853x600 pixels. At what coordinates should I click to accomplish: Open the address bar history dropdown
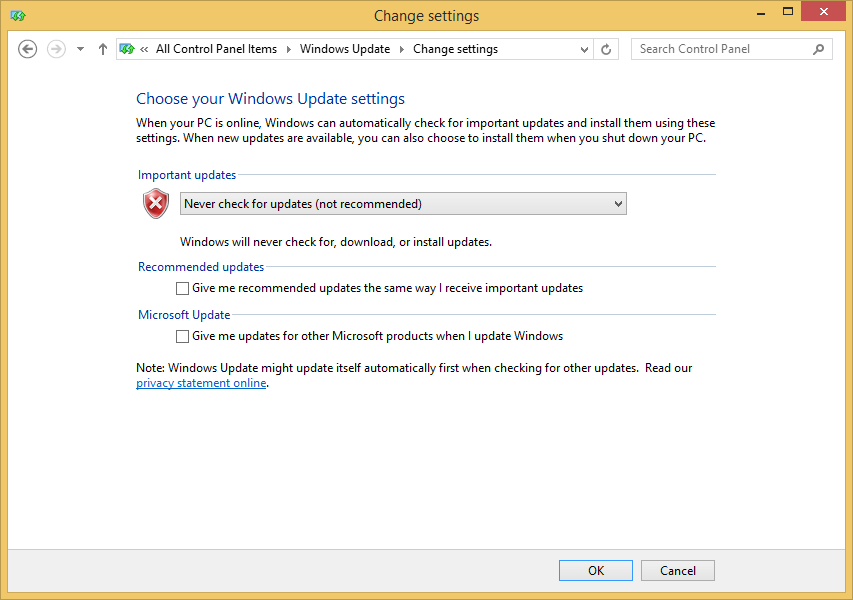[584, 50]
